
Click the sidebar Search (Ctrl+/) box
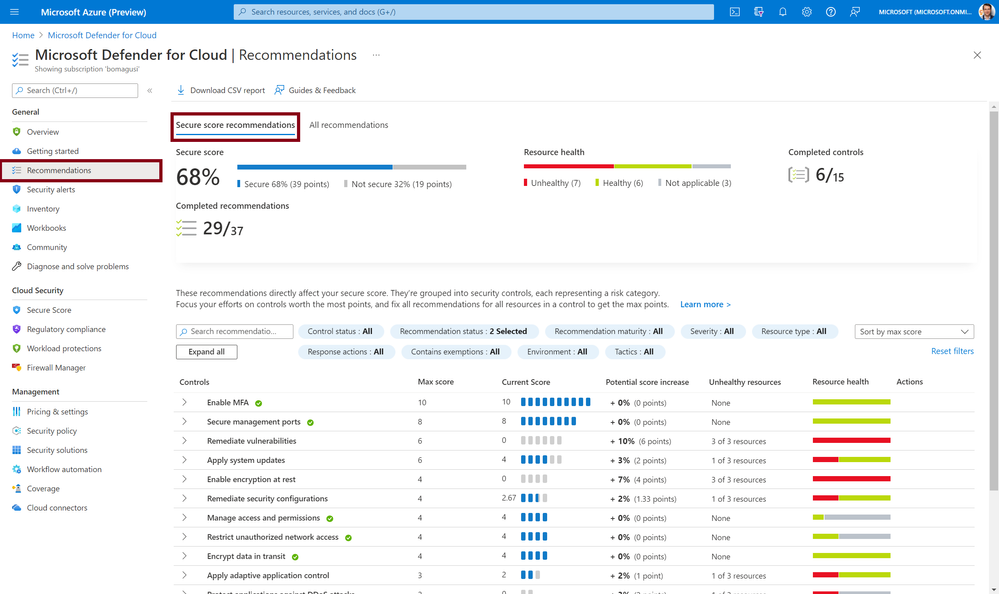click(x=75, y=91)
